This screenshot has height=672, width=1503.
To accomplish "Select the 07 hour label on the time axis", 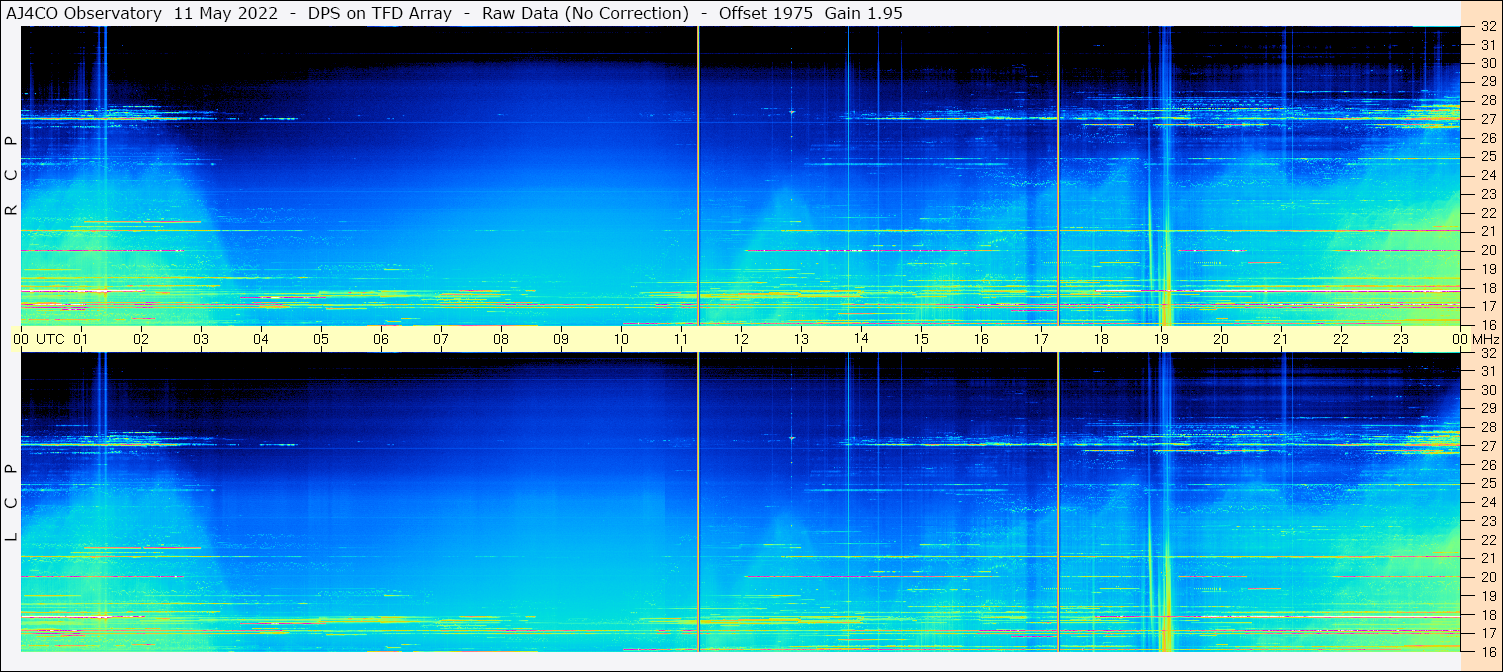I will pyautogui.click(x=441, y=339).
